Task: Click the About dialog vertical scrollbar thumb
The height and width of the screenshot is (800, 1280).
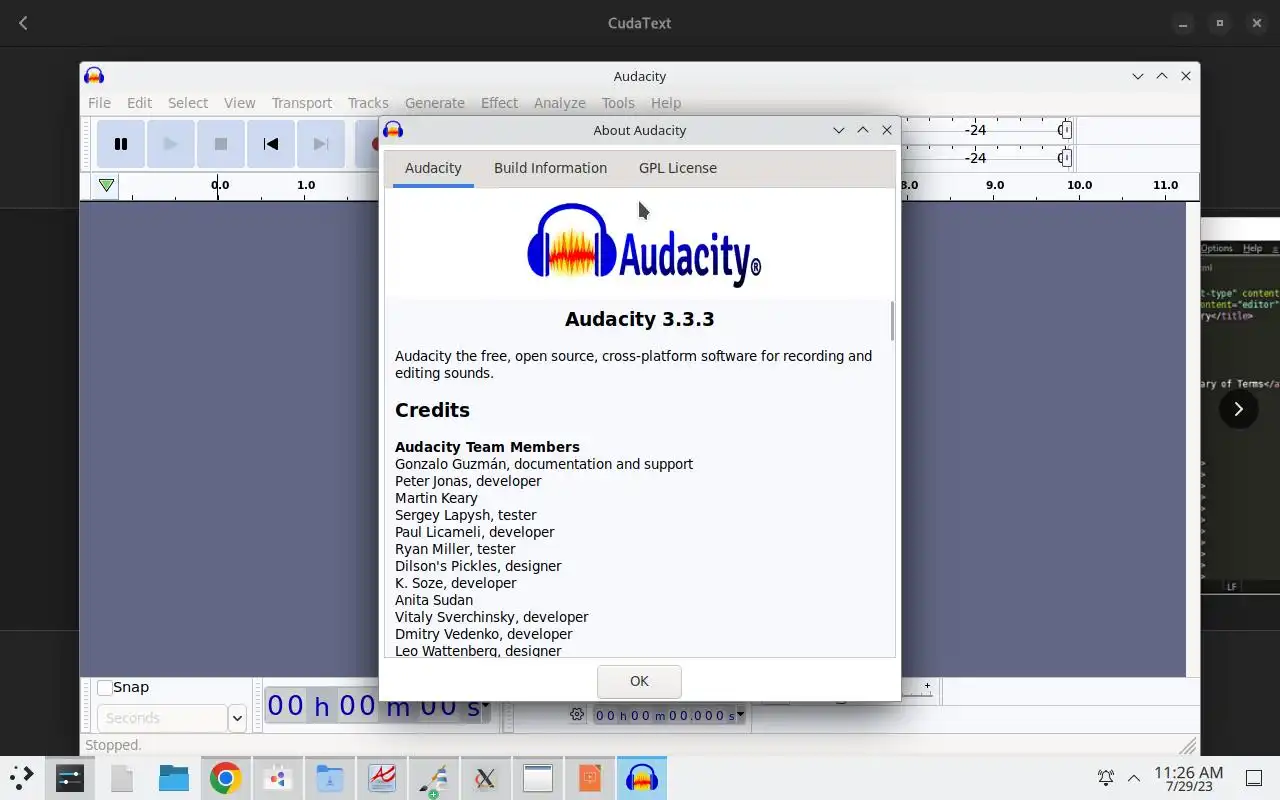Action: 892,320
